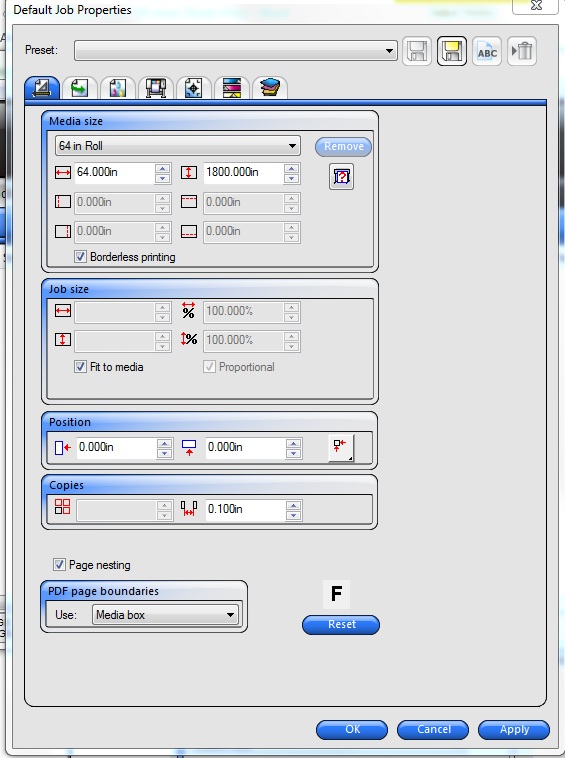
Task: Click the Apply button
Action: pos(514,729)
